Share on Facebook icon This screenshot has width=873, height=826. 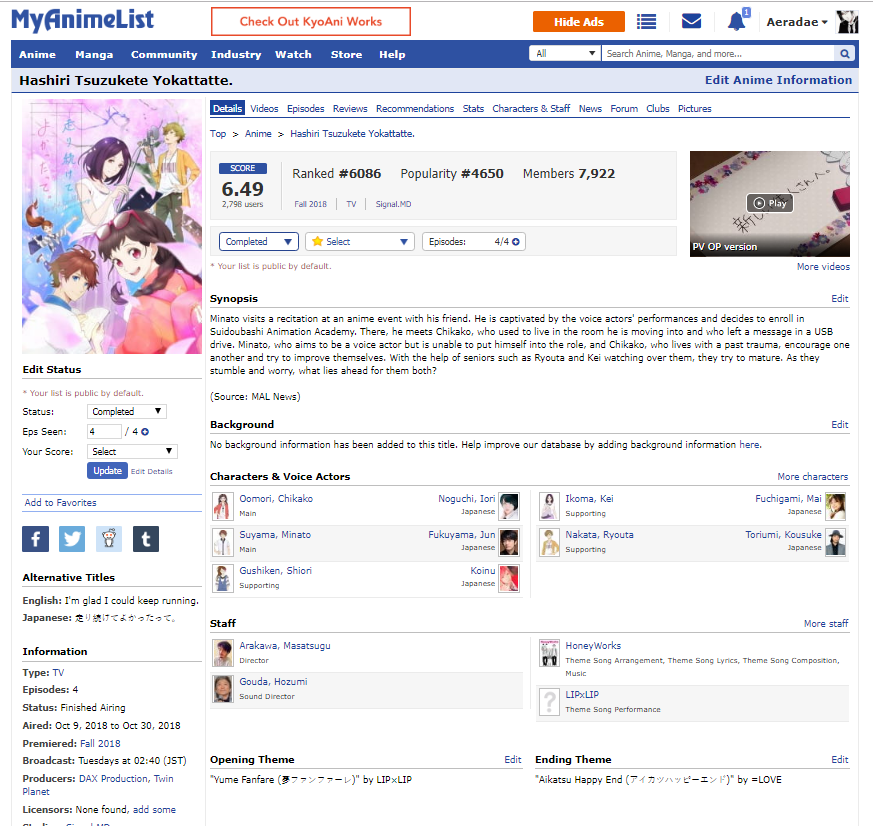click(35, 539)
